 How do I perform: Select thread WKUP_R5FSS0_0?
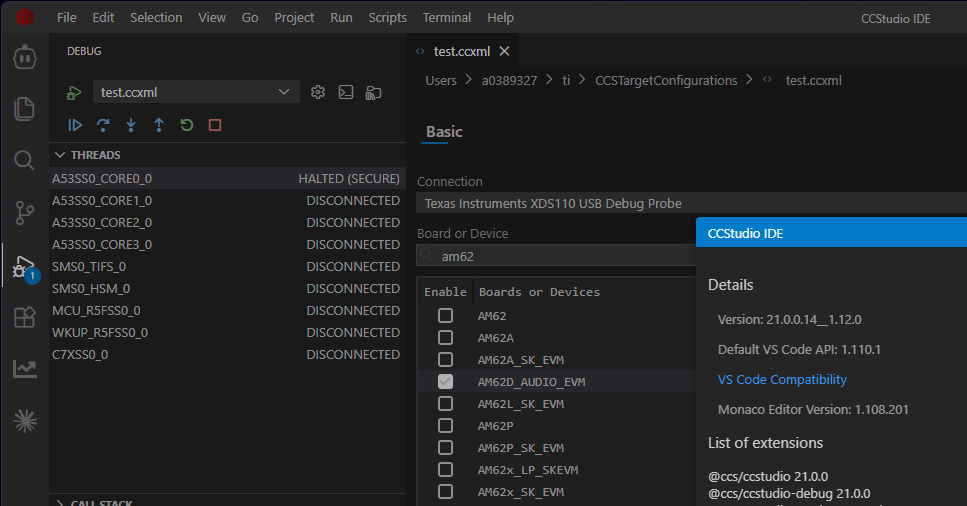click(x=228, y=333)
